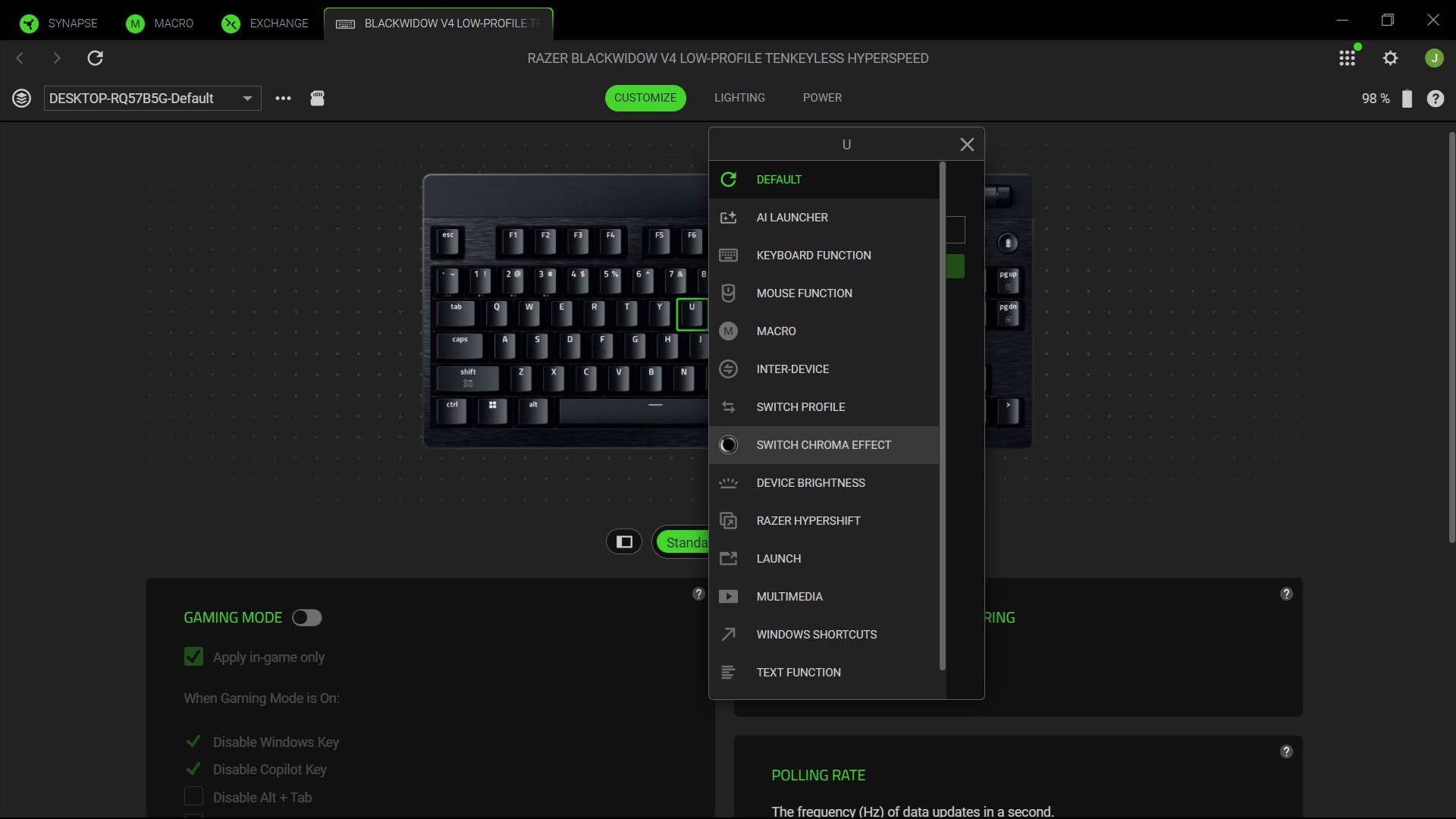Open the Razer modules grid icon
1456x819 pixels.
[x=1348, y=58]
